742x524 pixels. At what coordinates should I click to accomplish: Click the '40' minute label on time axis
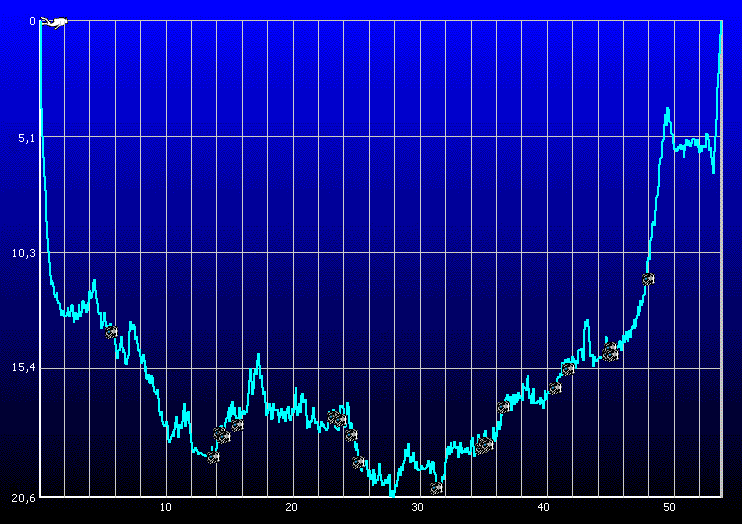tap(543, 507)
